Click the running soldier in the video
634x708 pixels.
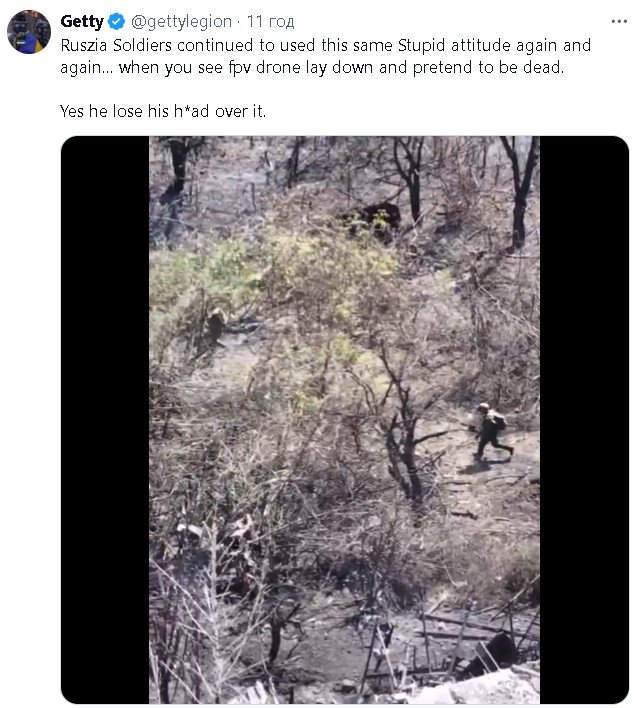pos(489,431)
